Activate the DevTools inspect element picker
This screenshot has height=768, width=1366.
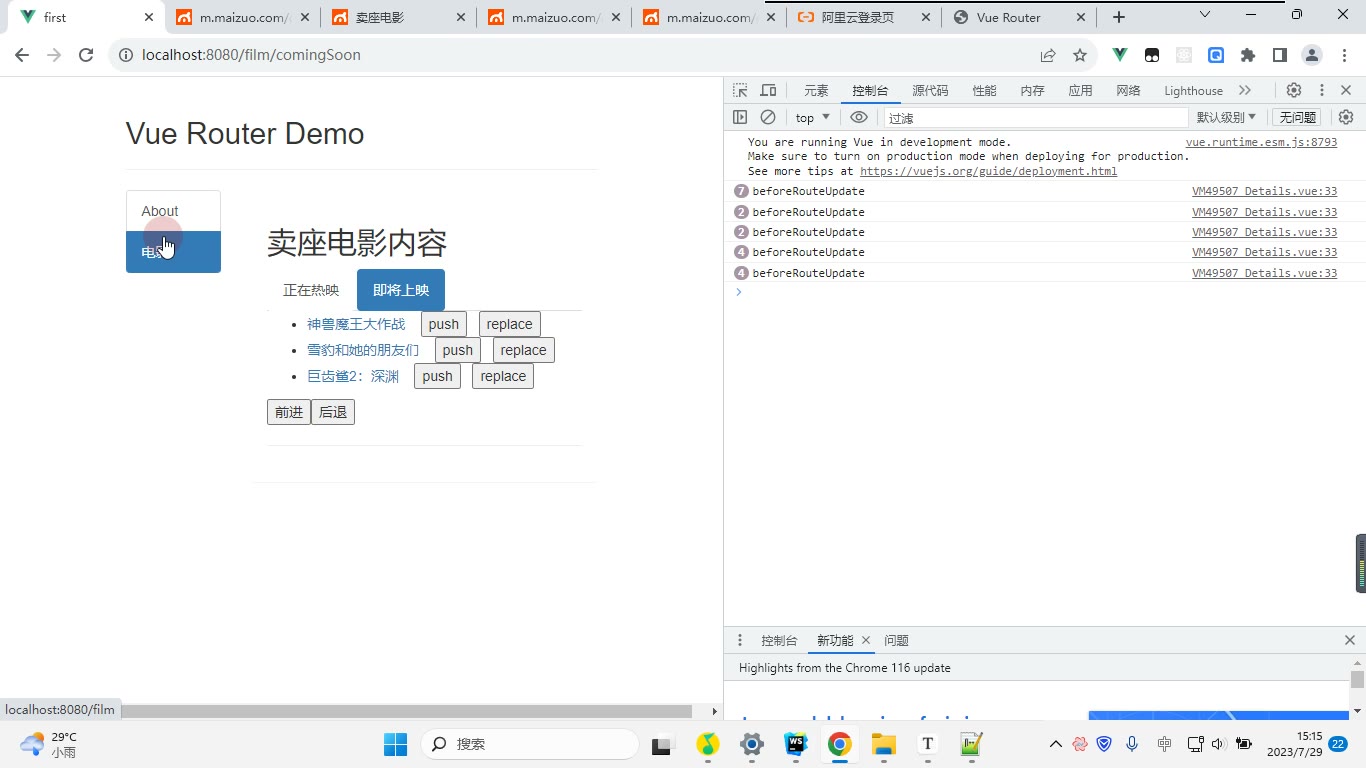[740, 90]
